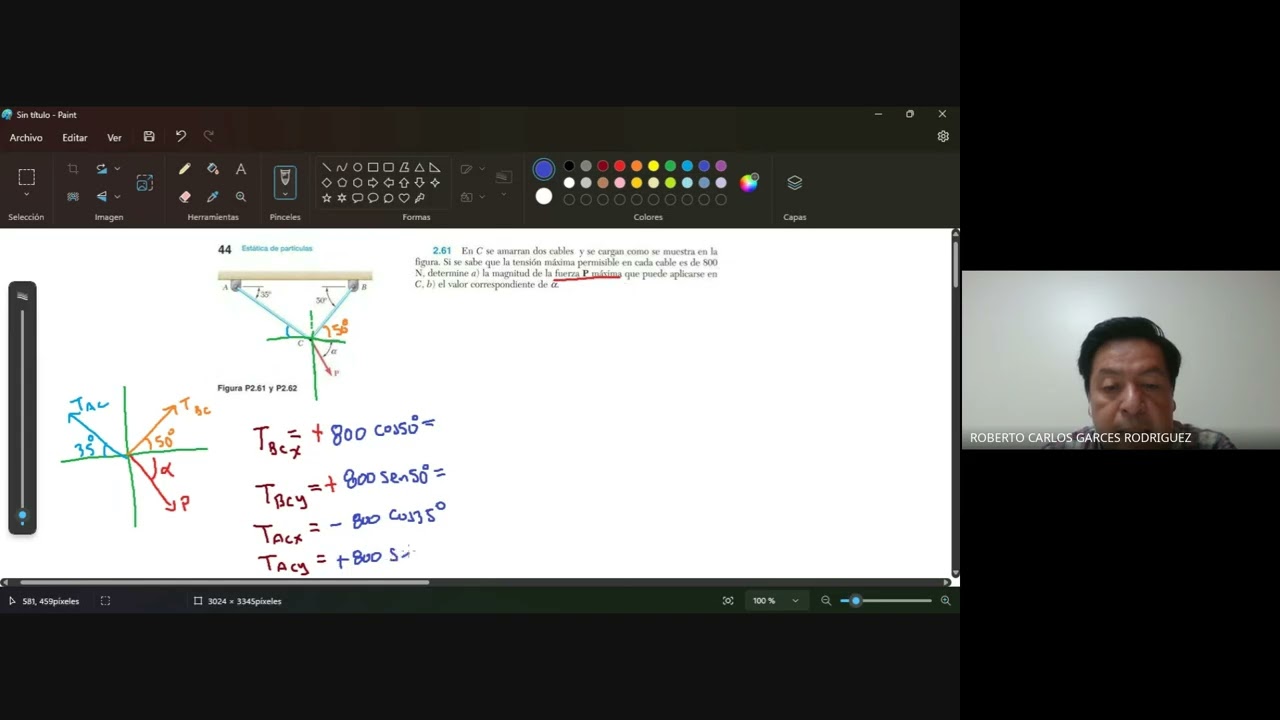This screenshot has width=1280, height=720.
Task: Click the remove background icon
Action: [x=73, y=196]
